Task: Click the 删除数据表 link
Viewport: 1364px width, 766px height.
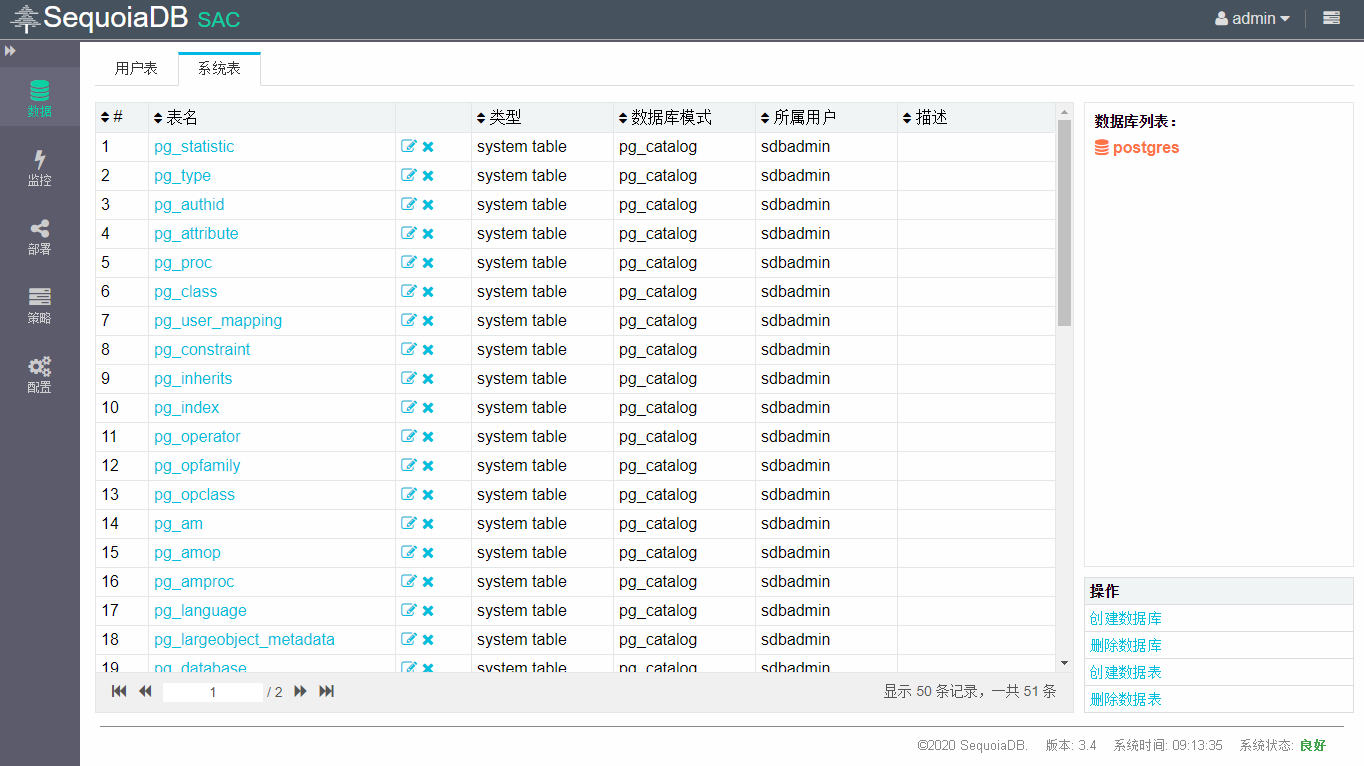Action: click(1125, 699)
